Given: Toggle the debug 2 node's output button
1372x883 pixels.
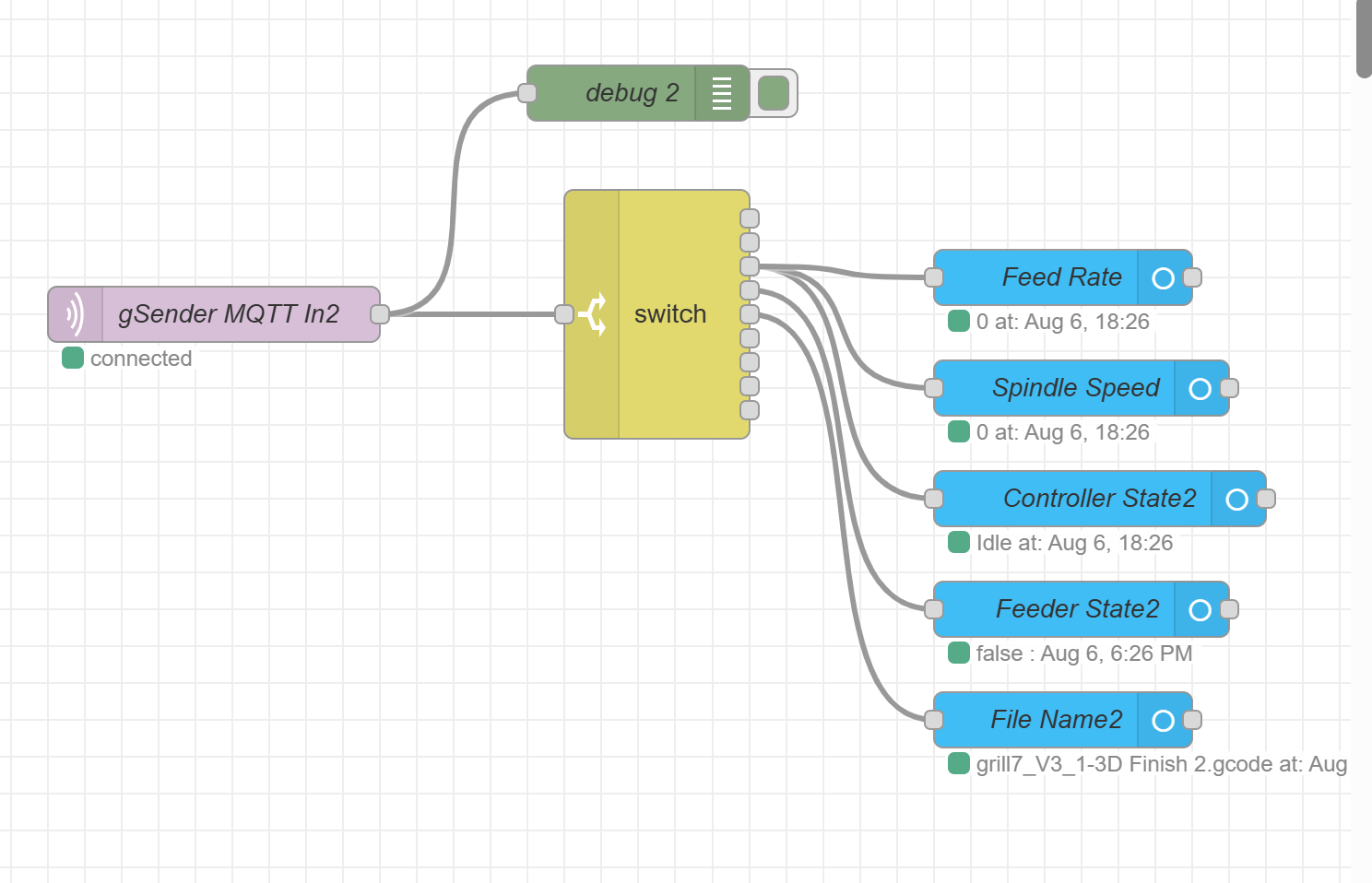Looking at the screenshot, I should click(774, 93).
